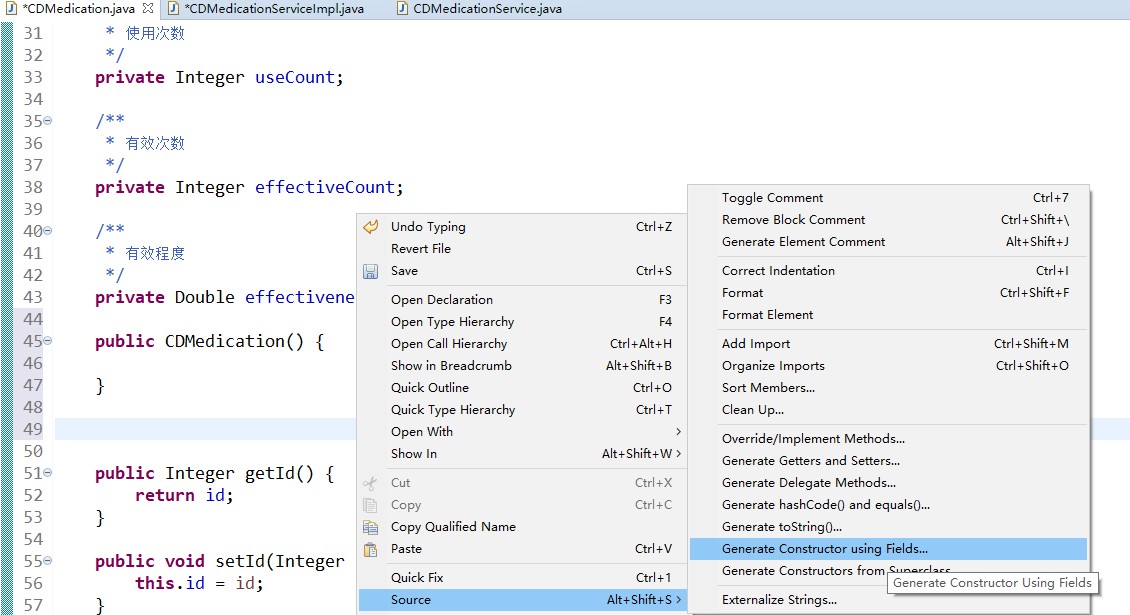The image size is (1130, 615).
Task: Click the Cut scissors icon
Action: [x=369, y=482]
